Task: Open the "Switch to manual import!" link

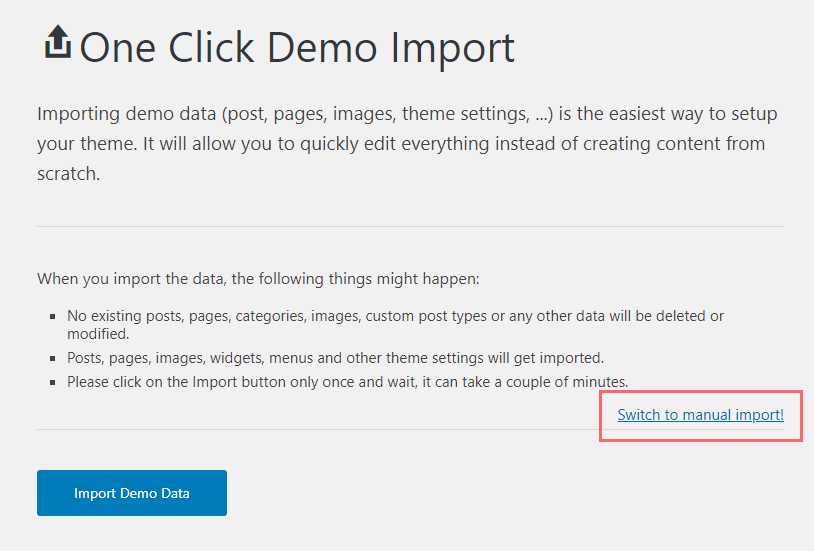Action: tap(700, 415)
